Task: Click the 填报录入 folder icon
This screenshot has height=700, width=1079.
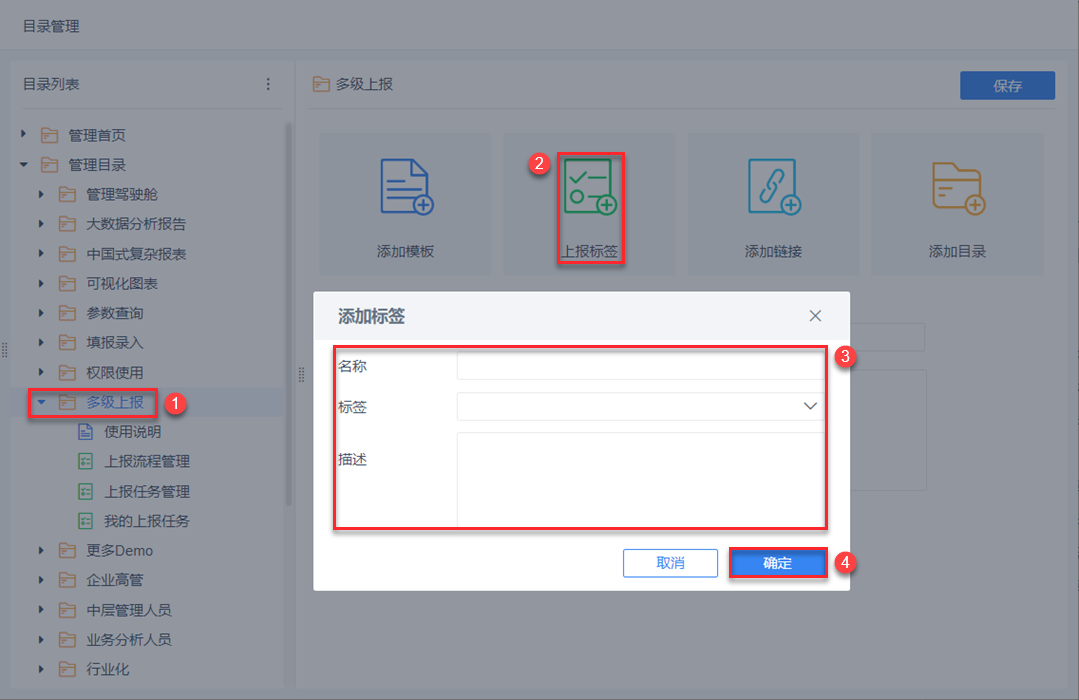Action: point(67,342)
